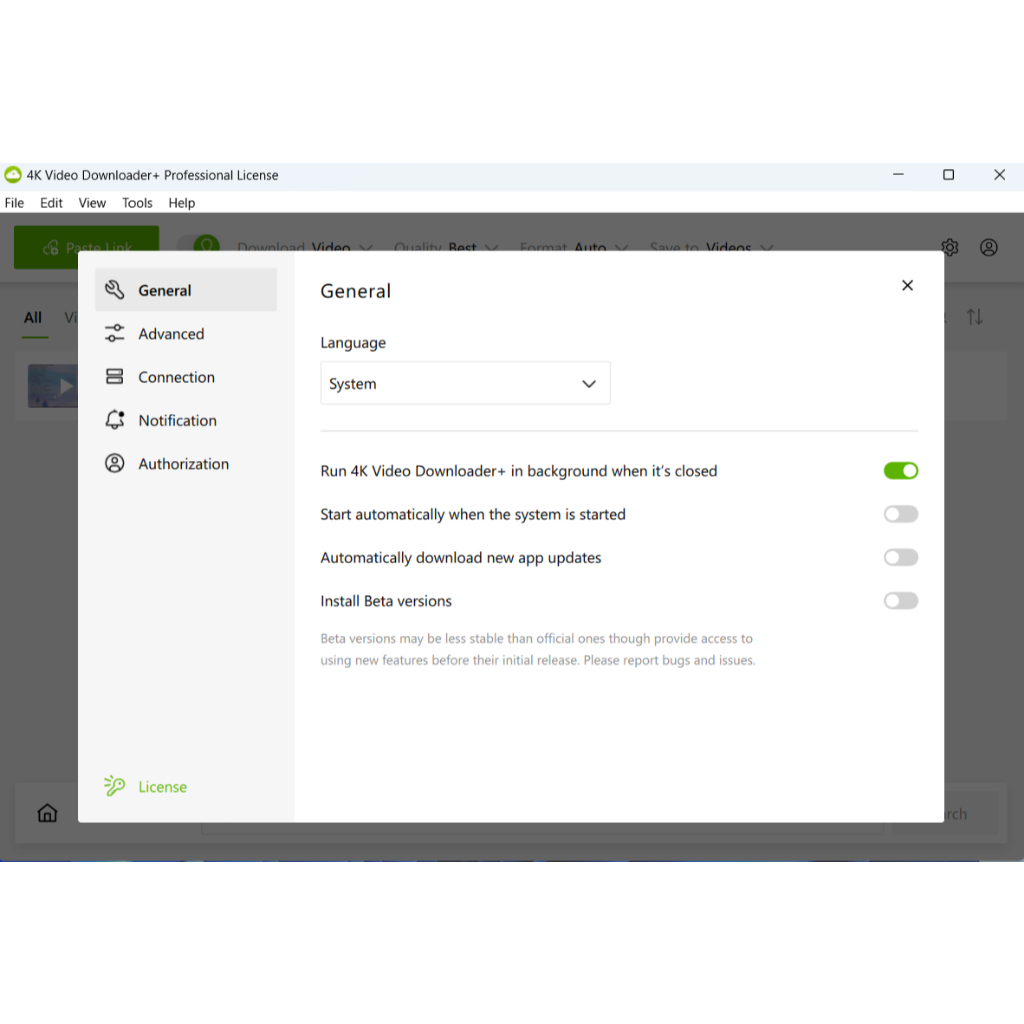The width and height of the screenshot is (1024, 1024).
Task: Open the File menu
Action: (14, 203)
